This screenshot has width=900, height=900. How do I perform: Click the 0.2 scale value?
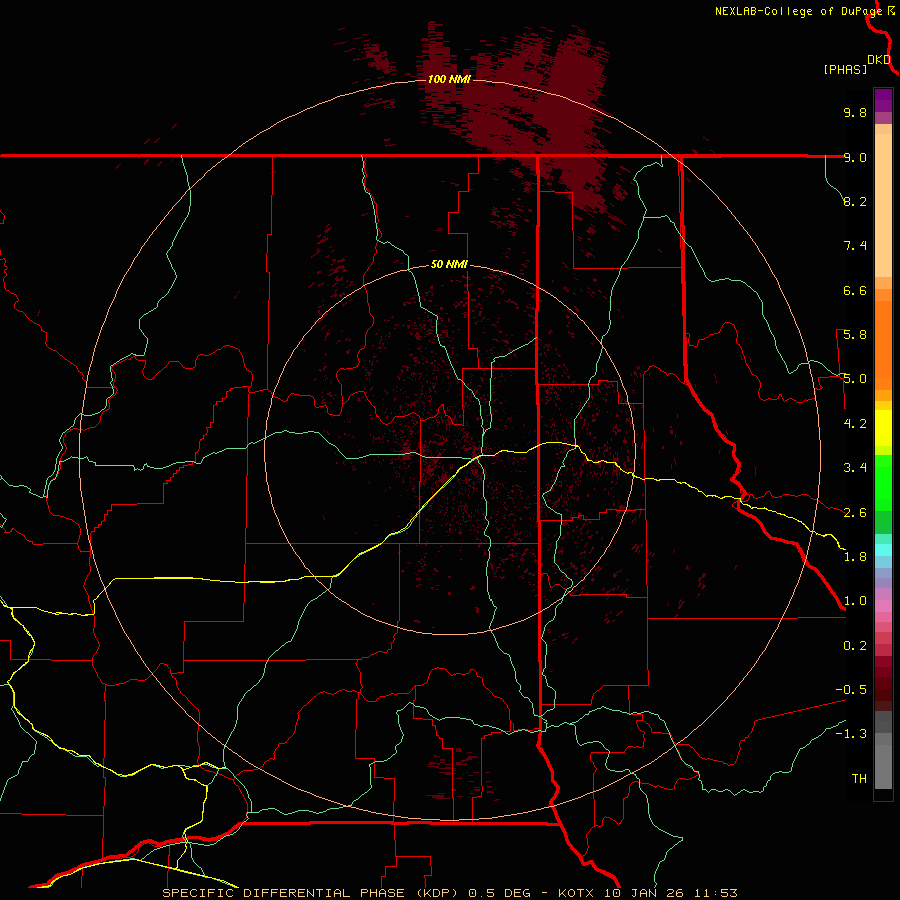click(x=855, y=646)
